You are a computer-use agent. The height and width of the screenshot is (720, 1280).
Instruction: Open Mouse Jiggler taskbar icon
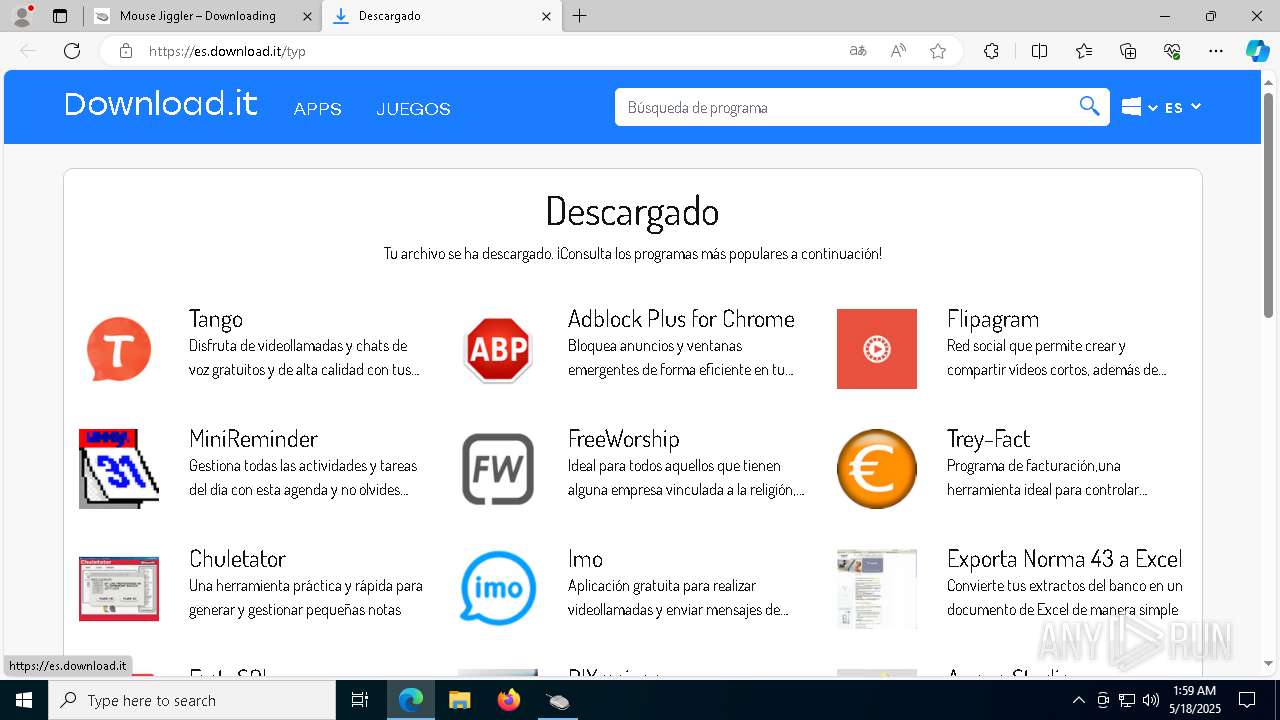(x=558, y=700)
